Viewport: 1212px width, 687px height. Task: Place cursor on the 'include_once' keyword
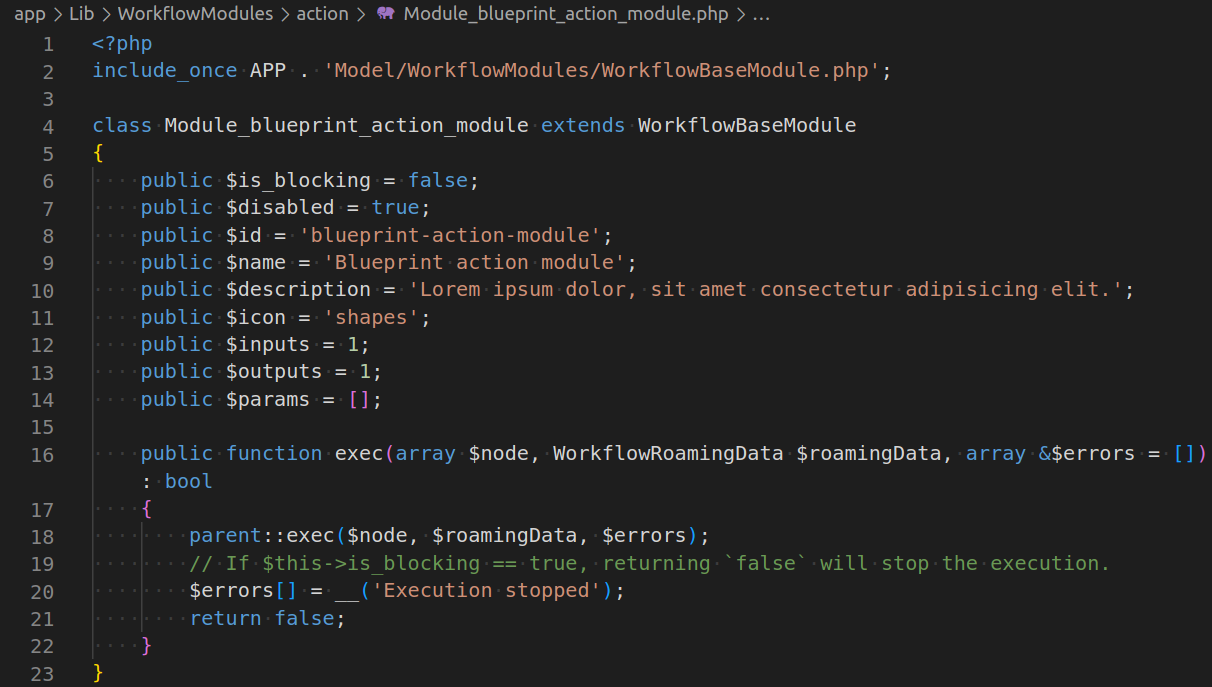pyautogui.click(x=164, y=71)
